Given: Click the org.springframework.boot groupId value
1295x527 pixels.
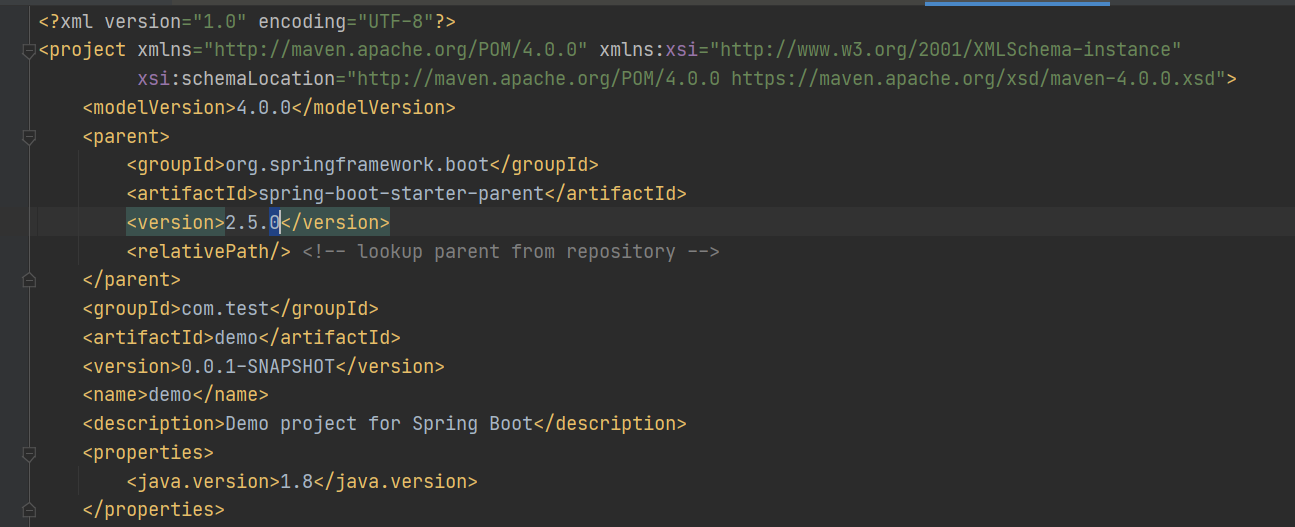Looking at the screenshot, I should point(356,165).
